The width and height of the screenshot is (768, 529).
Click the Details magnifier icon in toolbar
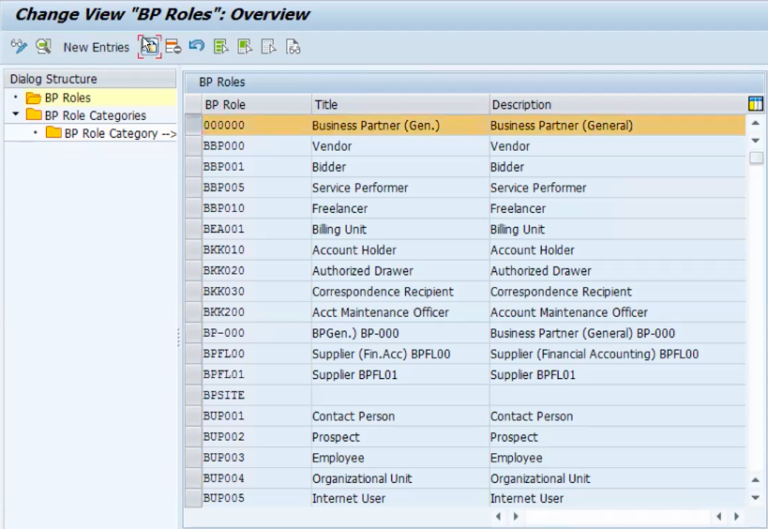tap(43, 47)
